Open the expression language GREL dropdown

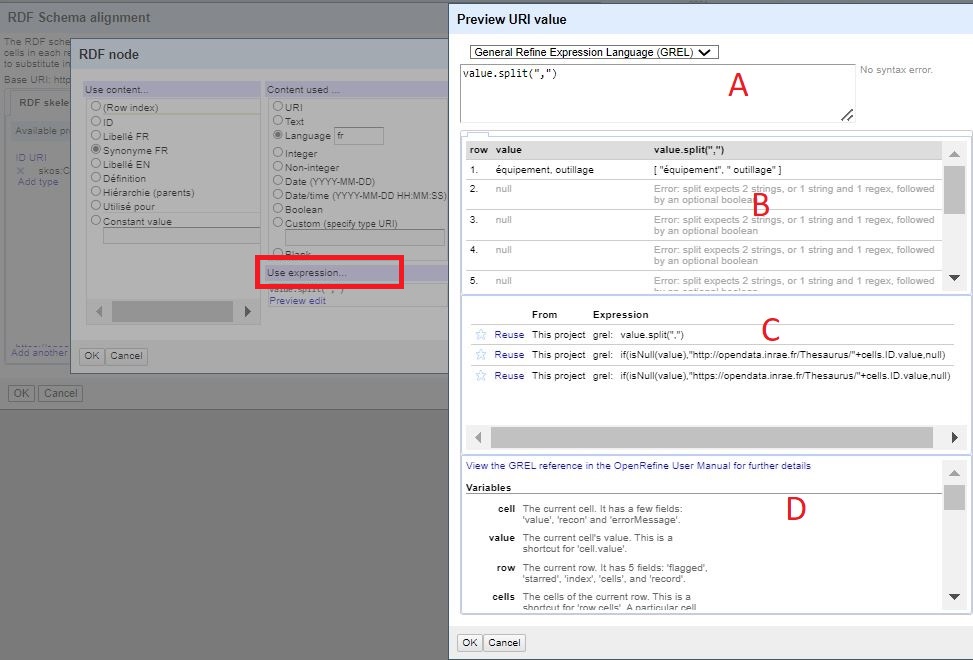point(594,52)
